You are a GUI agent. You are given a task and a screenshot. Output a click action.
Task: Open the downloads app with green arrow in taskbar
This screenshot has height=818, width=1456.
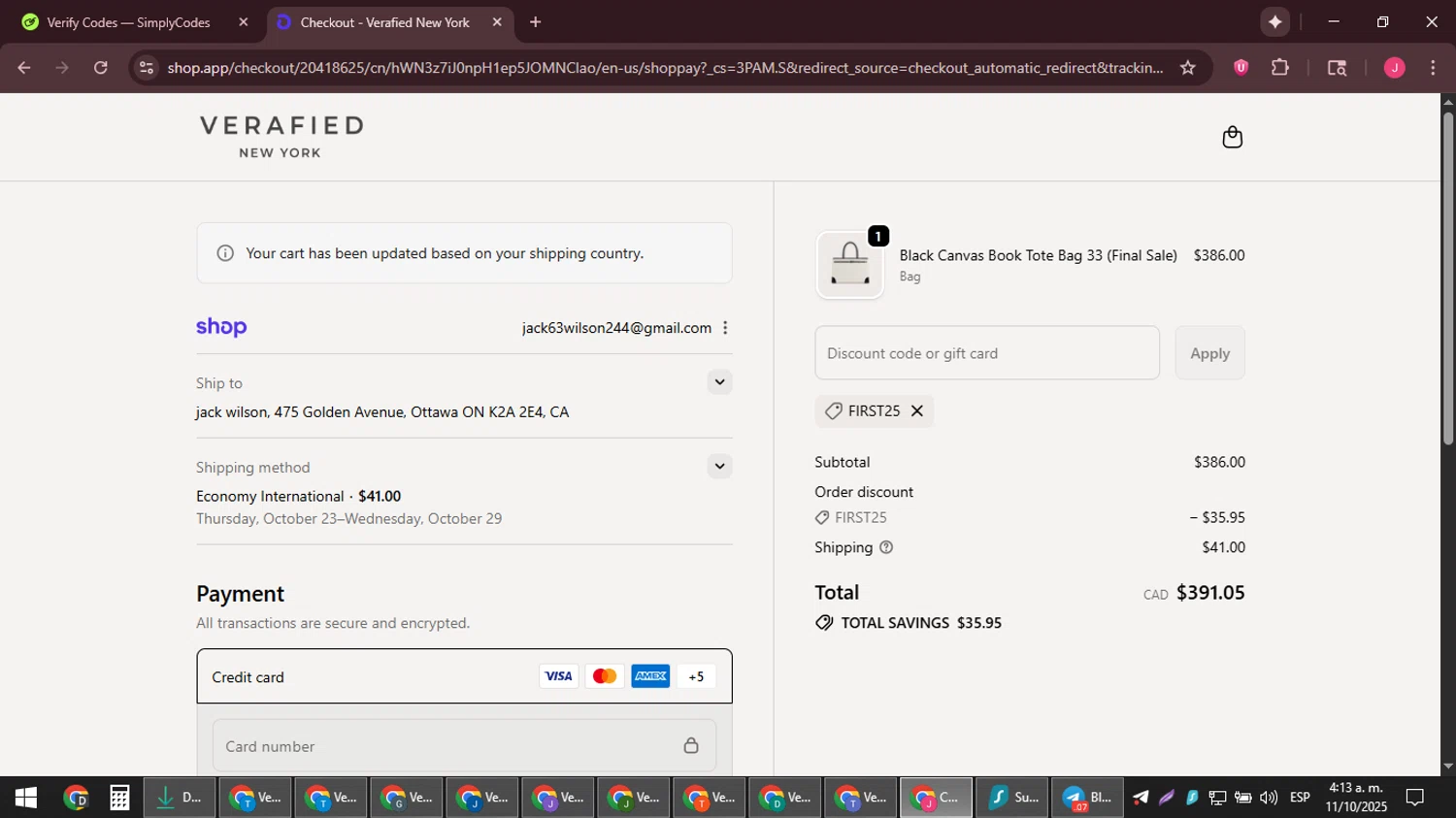point(180,798)
